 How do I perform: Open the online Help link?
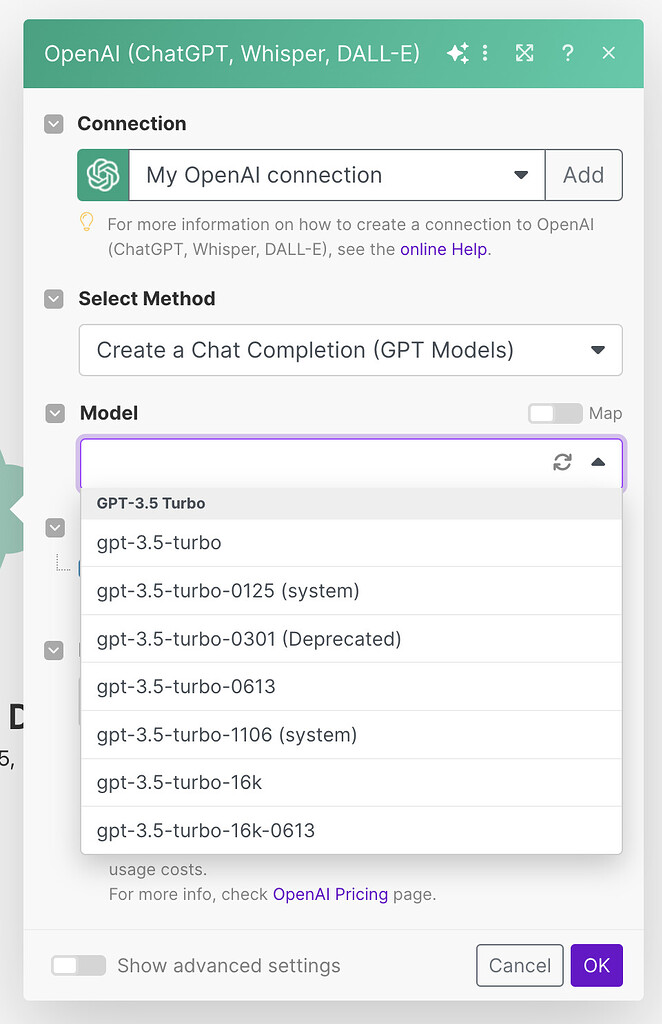443,249
